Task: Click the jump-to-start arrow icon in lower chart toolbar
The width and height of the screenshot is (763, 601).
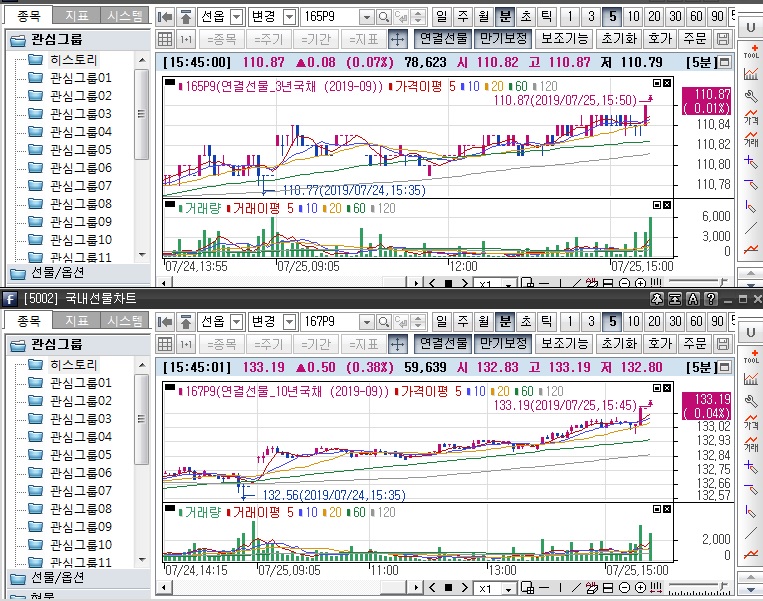Action: (x=166, y=322)
